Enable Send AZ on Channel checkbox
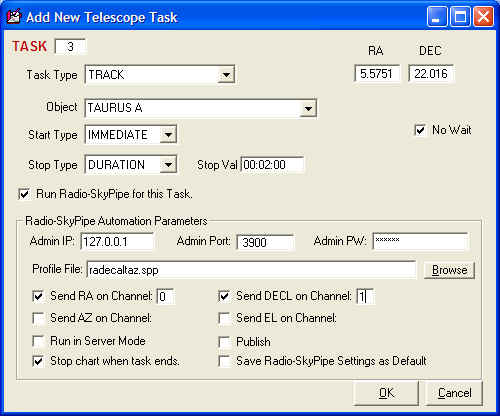Image resolution: width=500 pixels, height=416 pixels. tap(38, 318)
